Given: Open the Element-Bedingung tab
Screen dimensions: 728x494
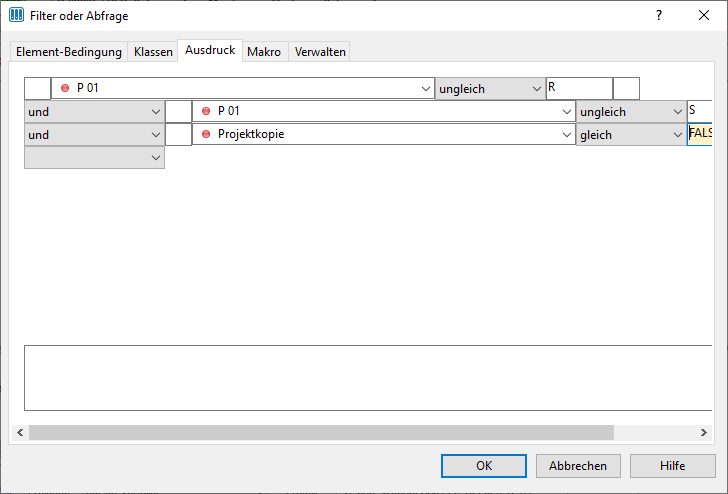Looking at the screenshot, I should (69, 52).
